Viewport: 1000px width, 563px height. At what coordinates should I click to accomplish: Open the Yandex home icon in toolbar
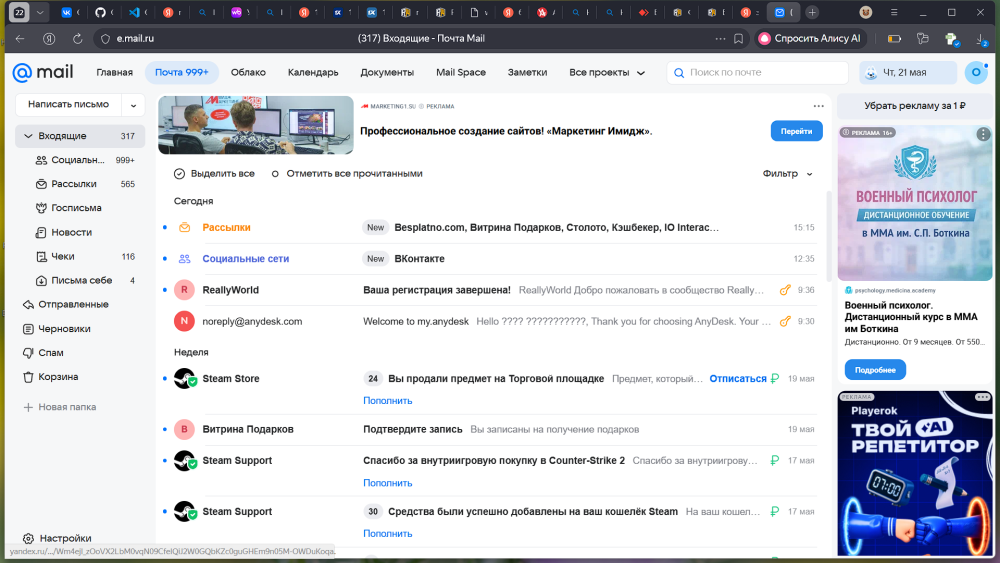48,38
